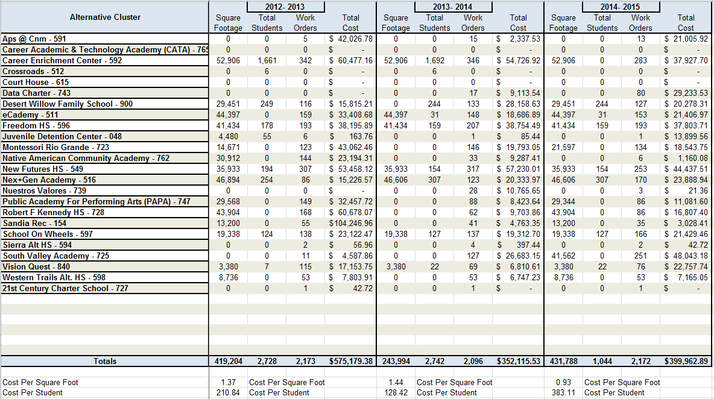
Task: Click the 2014-2015 Work Orders column header
Action: (640, 23)
